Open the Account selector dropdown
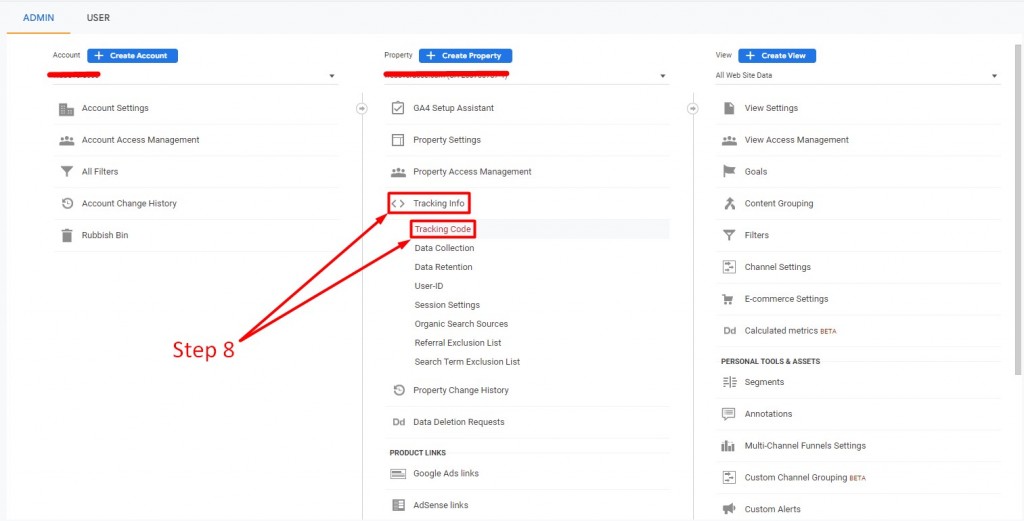The height and width of the screenshot is (521, 1024). coord(195,76)
